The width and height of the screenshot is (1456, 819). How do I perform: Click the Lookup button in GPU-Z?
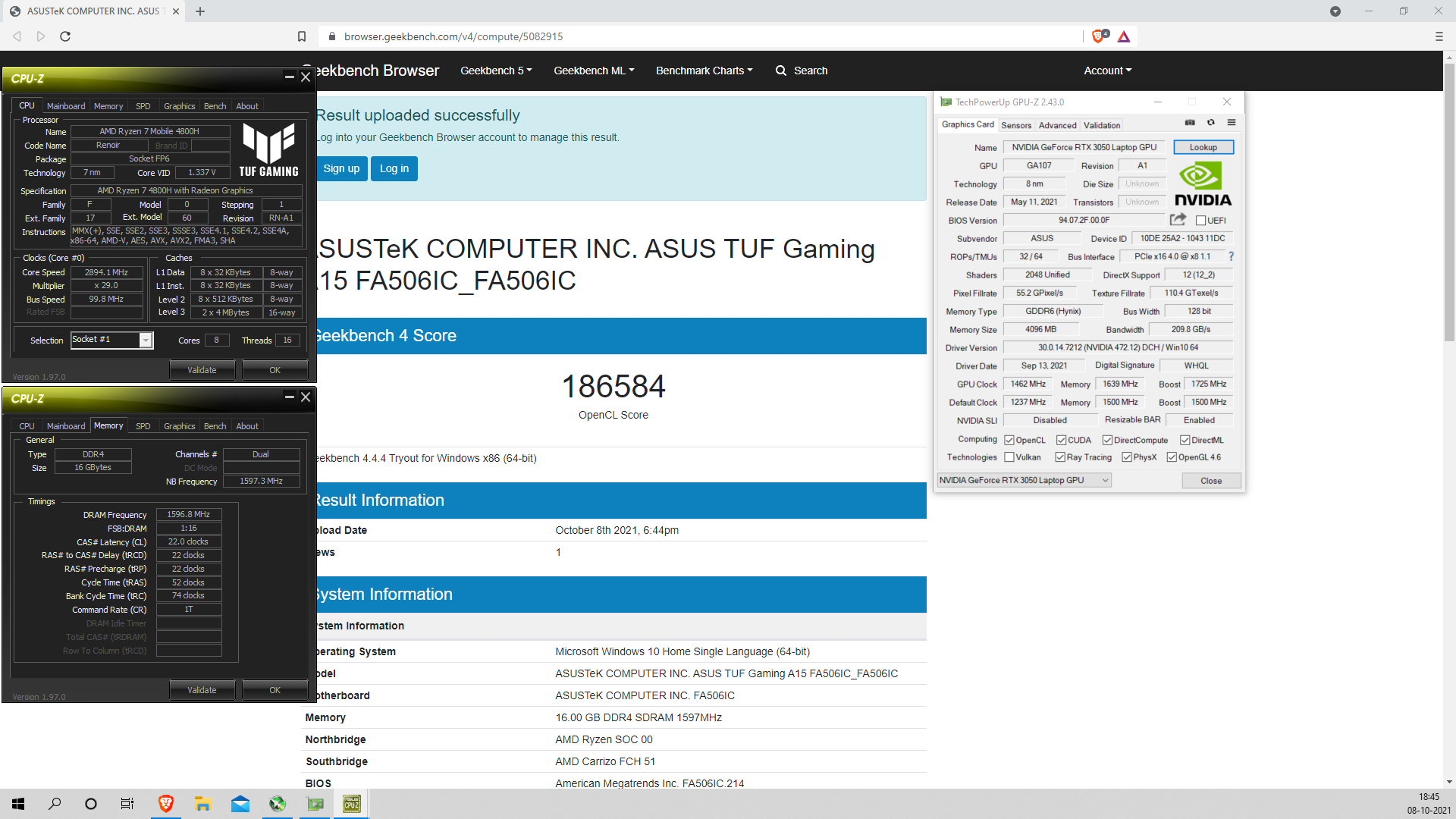coord(1203,147)
